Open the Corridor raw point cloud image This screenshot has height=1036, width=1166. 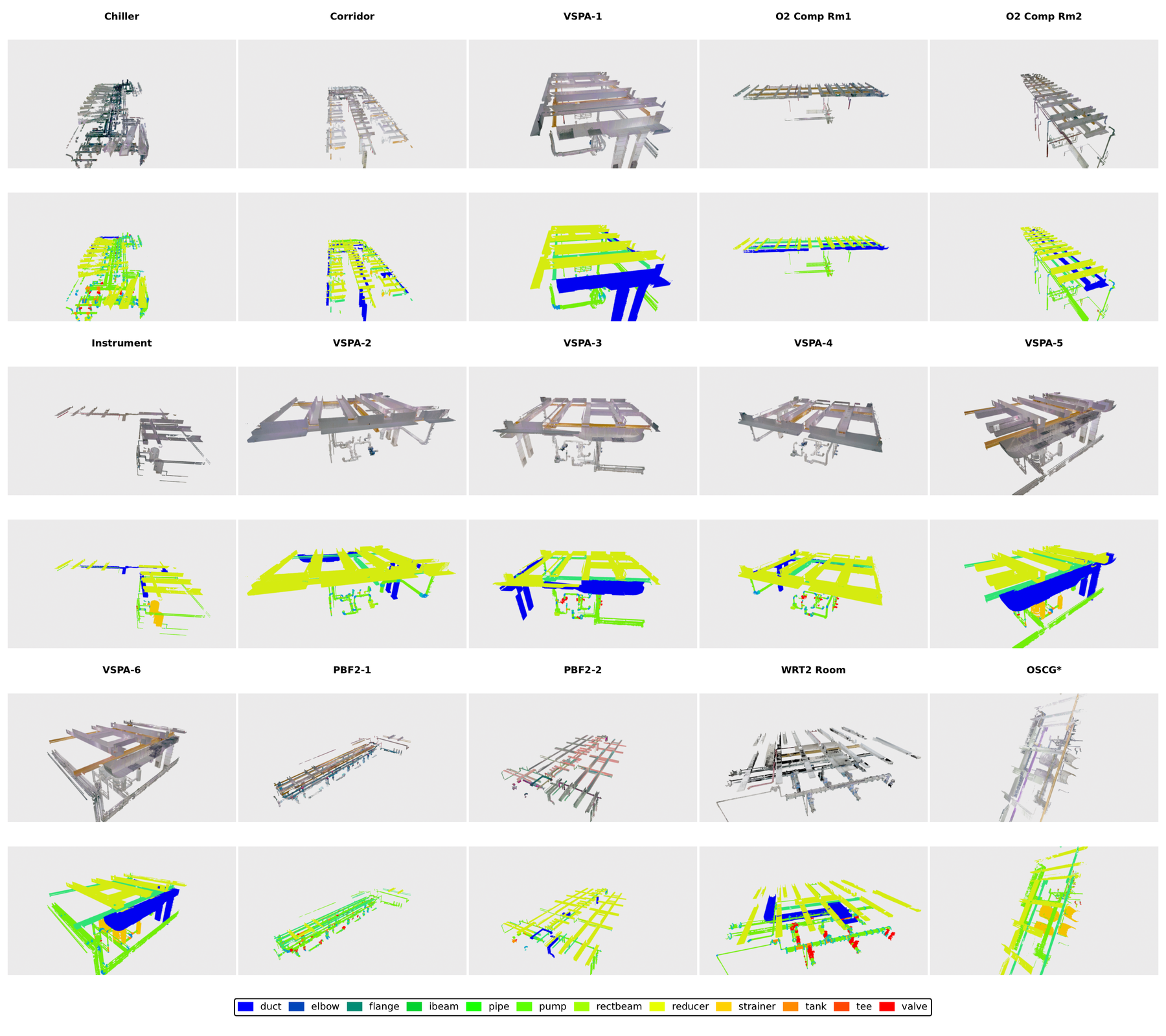point(352,104)
